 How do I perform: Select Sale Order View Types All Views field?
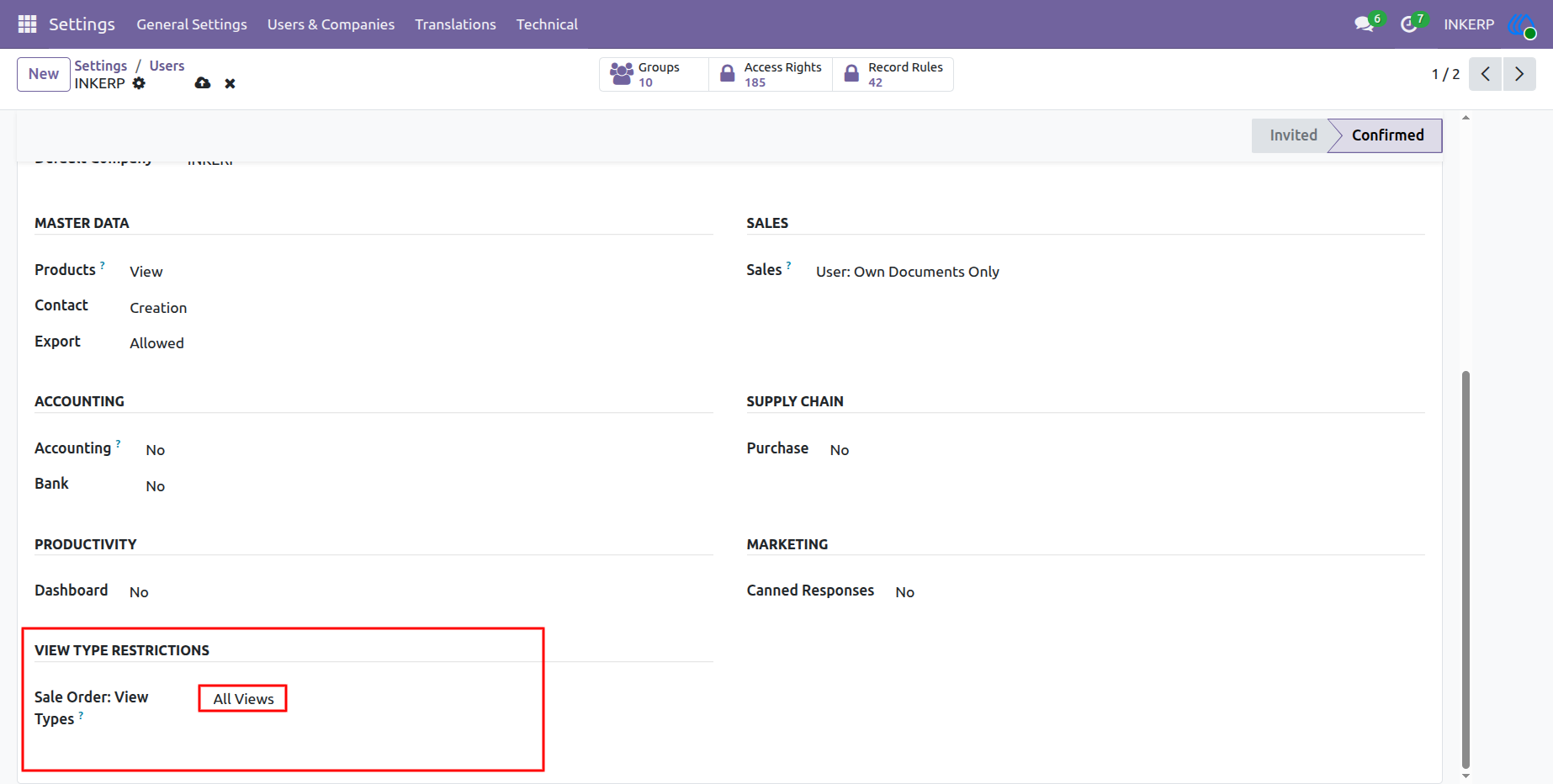click(x=243, y=699)
